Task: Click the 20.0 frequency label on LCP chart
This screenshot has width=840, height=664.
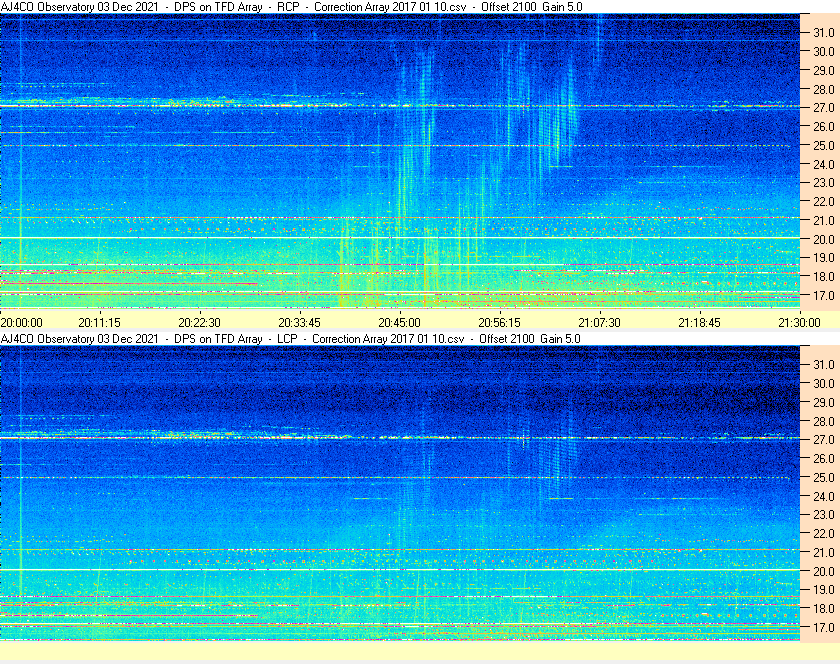Action: pyautogui.click(x=824, y=571)
